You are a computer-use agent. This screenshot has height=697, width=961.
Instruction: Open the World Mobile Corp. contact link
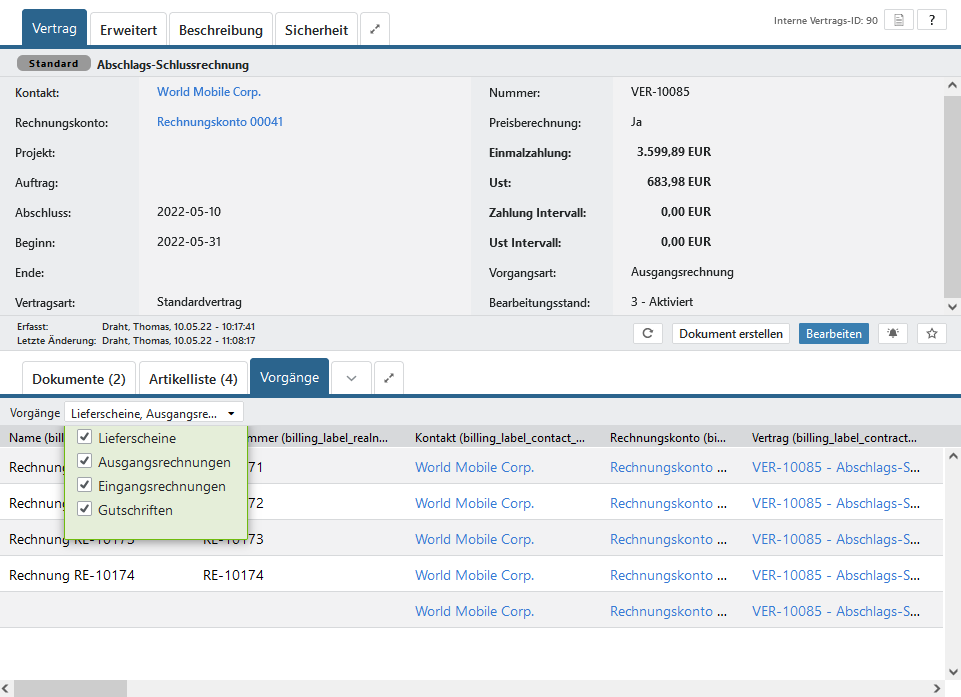coord(209,92)
